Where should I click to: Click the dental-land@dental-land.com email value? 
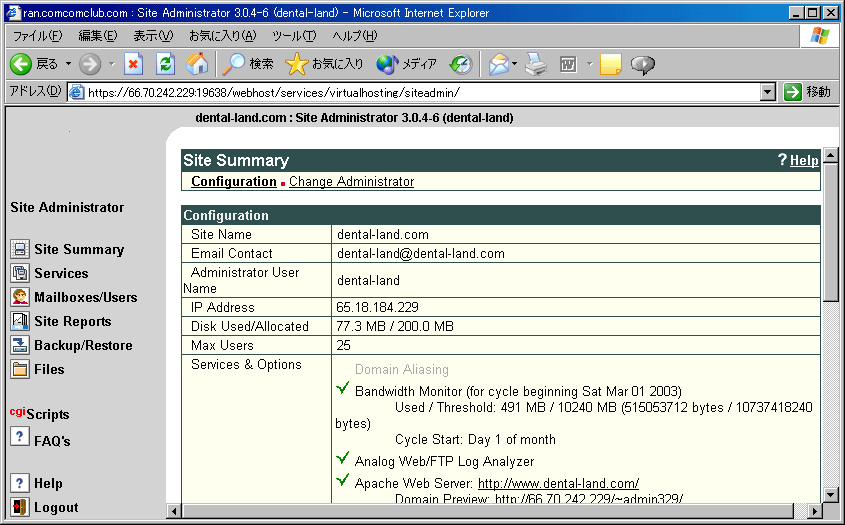(421, 253)
